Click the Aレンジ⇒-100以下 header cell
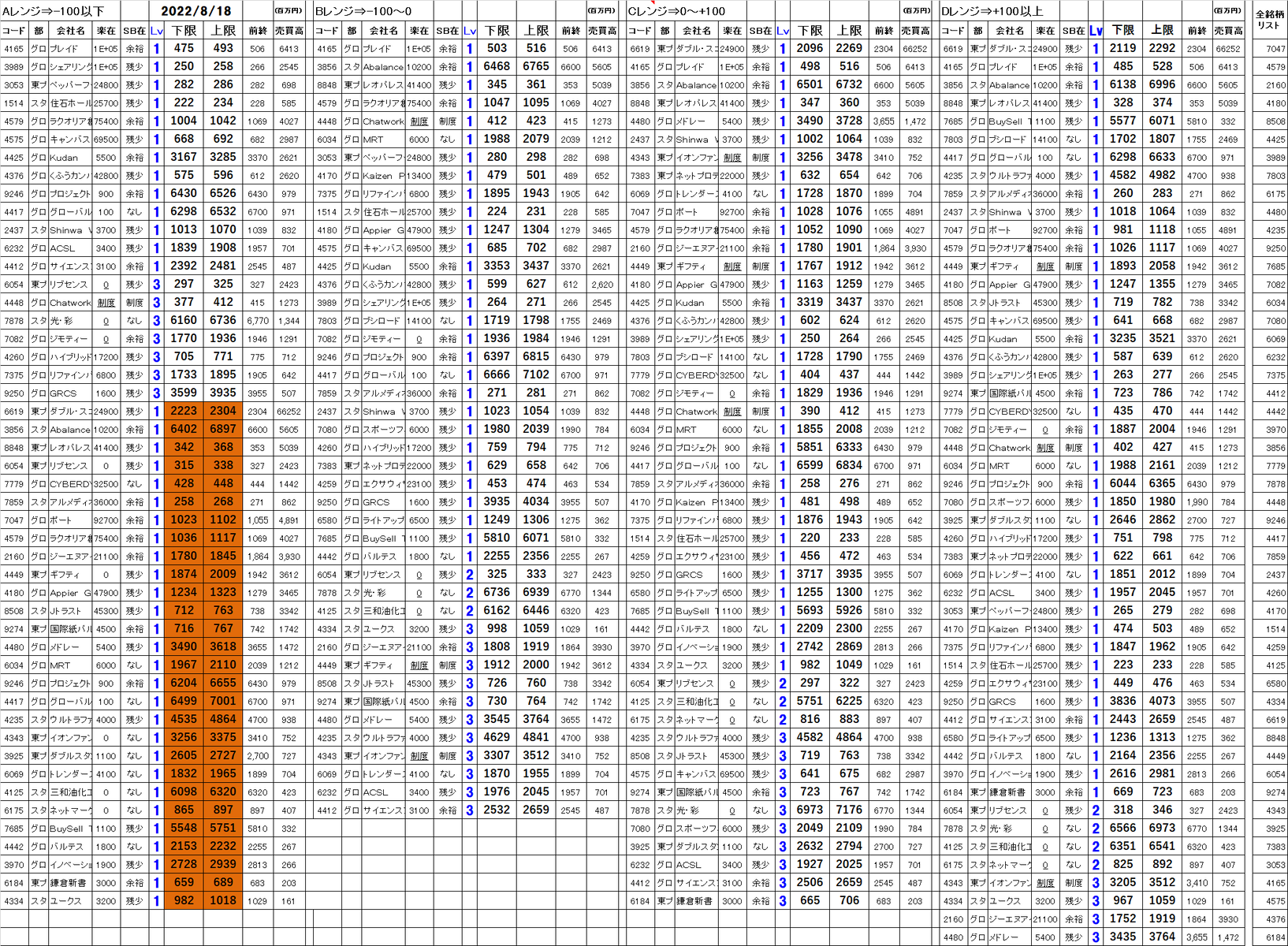 pyautogui.click(x=54, y=11)
